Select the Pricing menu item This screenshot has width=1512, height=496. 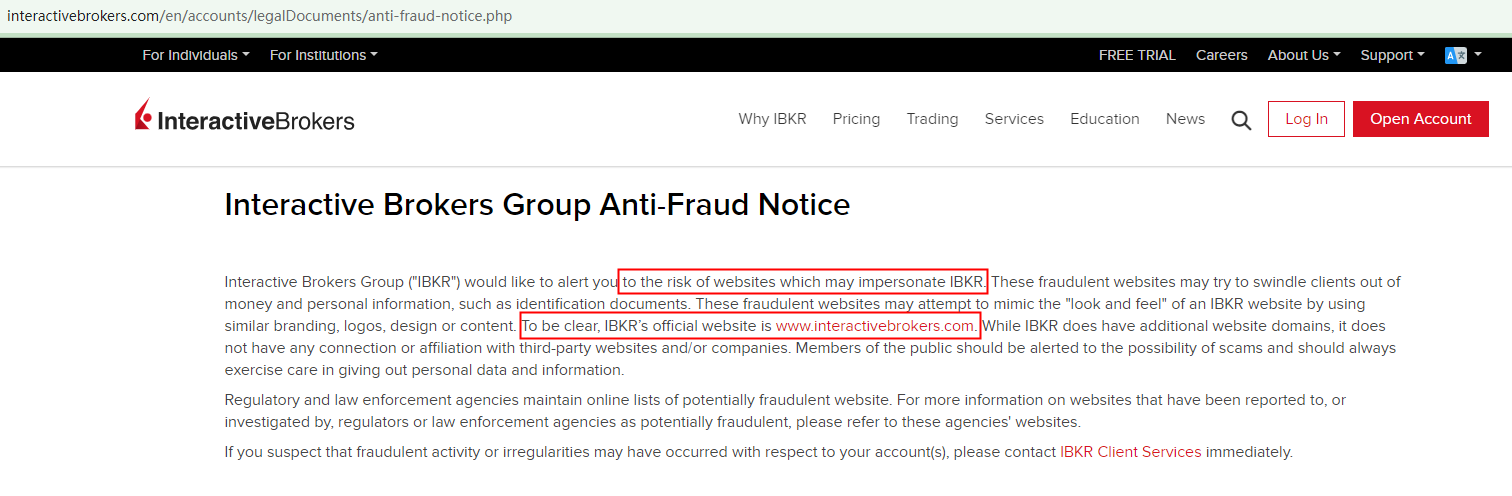coord(856,119)
